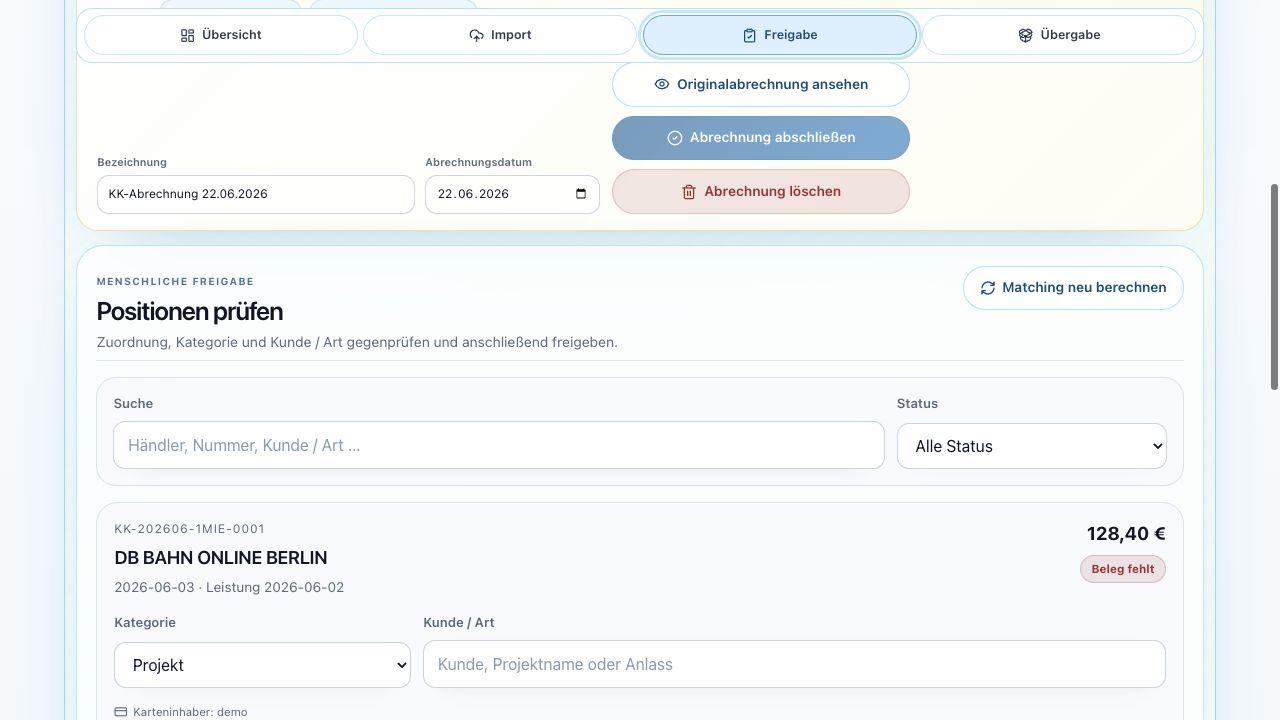Edit the Bezeichnung text field
The height and width of the screenshot is (720, 1280).
click(256, 194)
